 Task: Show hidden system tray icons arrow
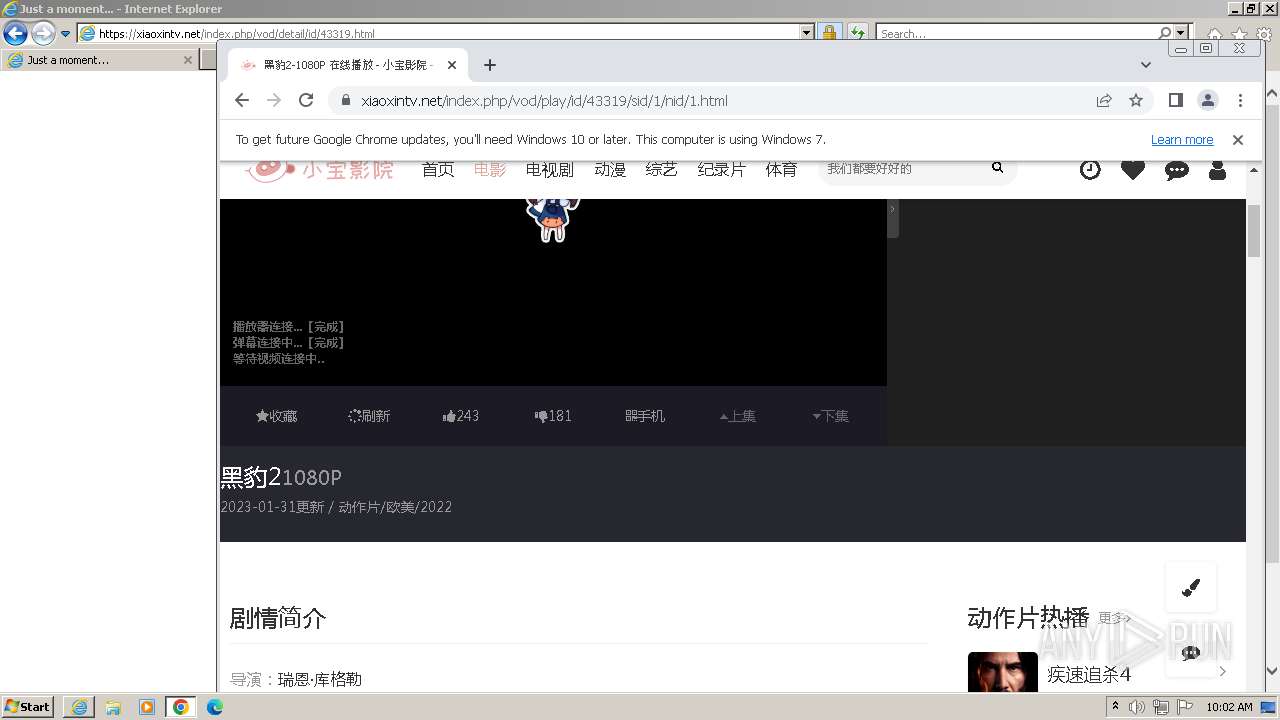click(1115, 707)
